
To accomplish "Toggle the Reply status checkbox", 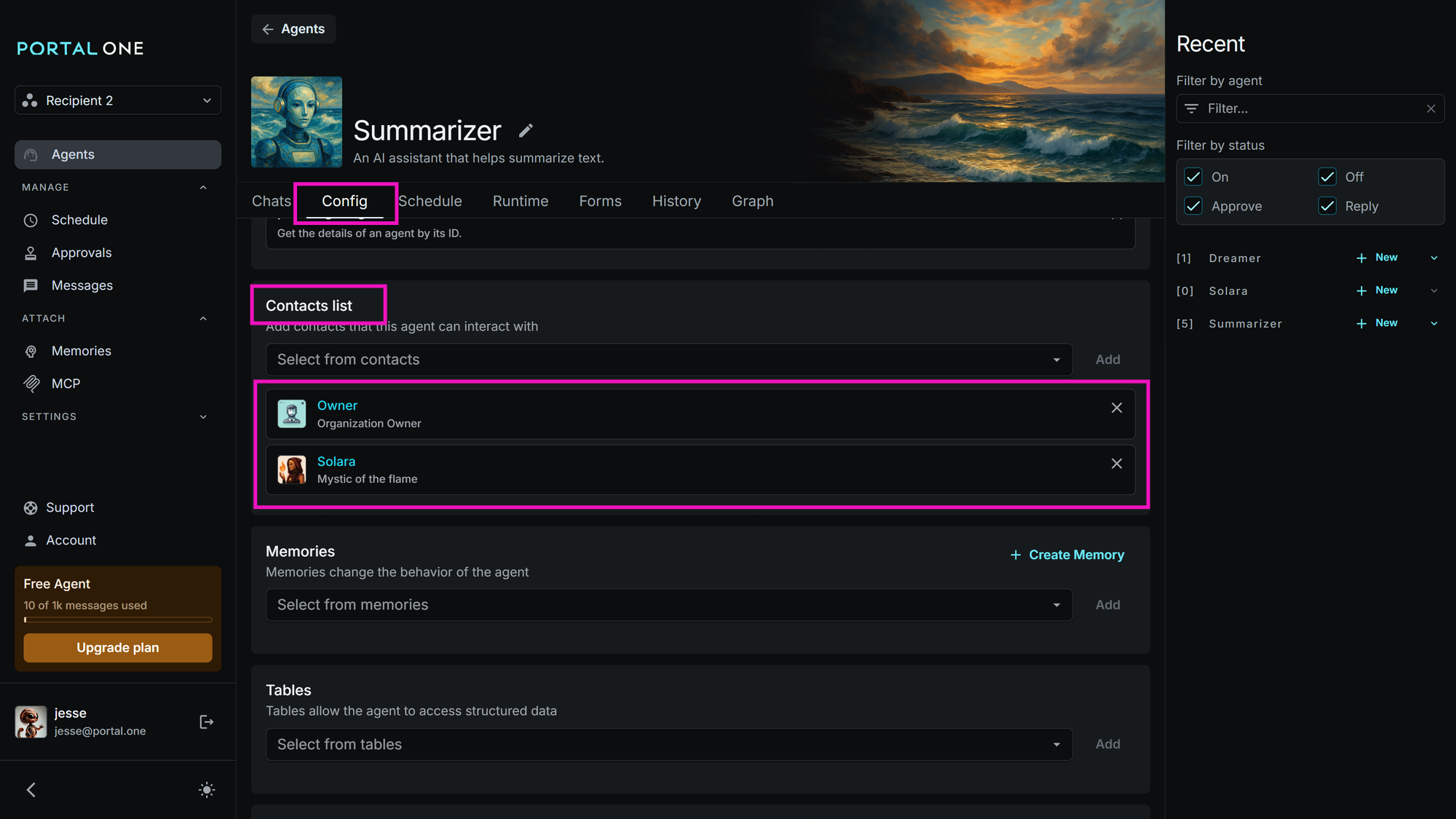I will [x=1327, y=206].
